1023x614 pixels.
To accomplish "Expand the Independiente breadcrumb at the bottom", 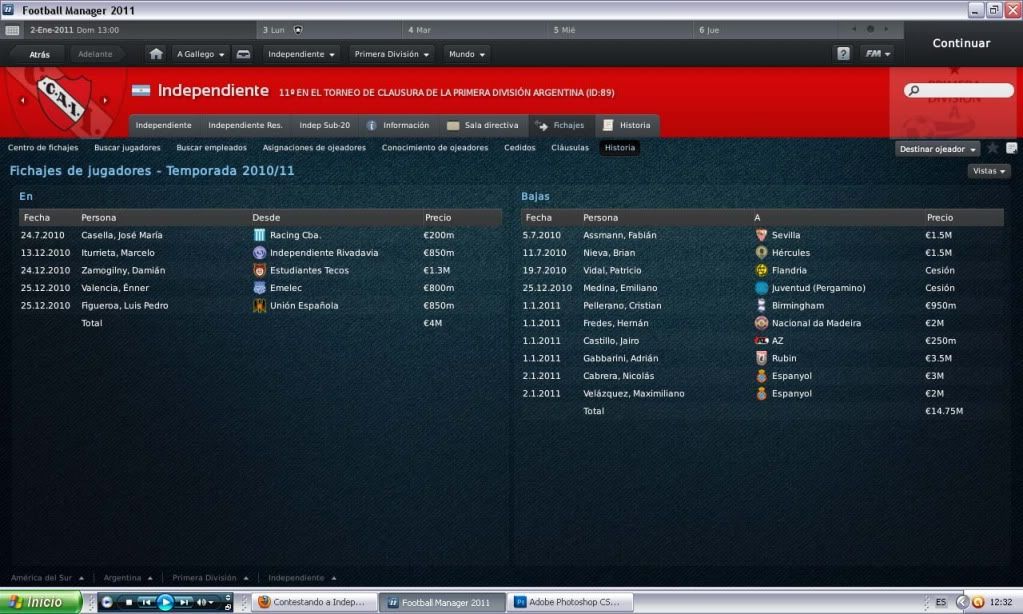I will 302,577.
